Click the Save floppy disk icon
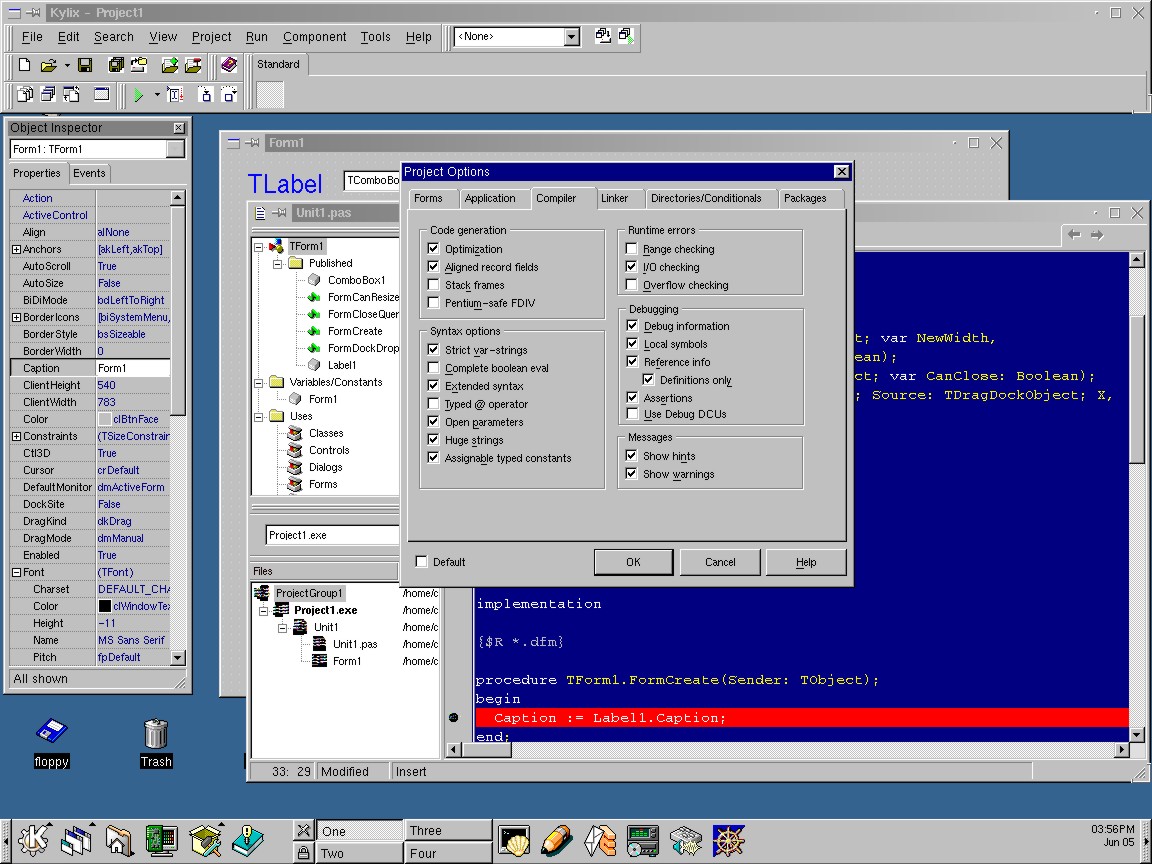 85,65
